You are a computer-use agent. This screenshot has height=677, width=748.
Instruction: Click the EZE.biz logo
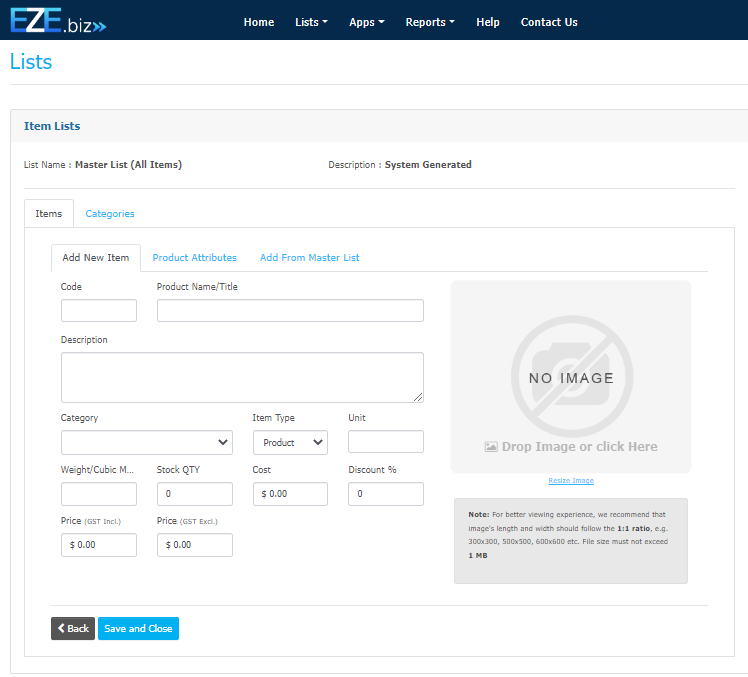[58, 20]
